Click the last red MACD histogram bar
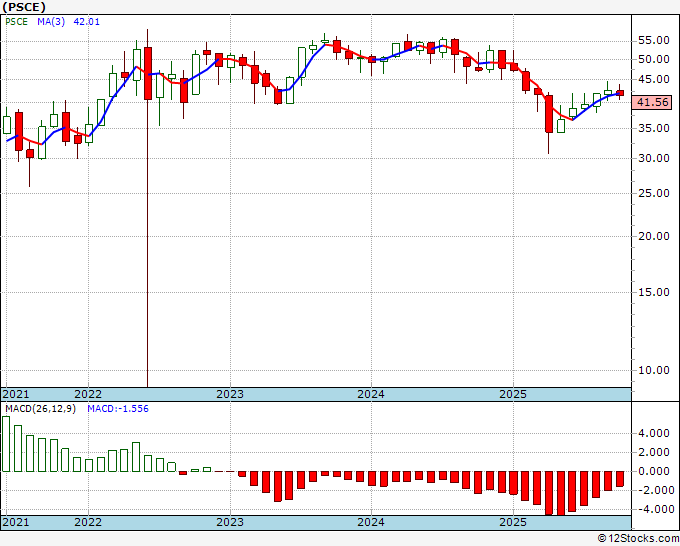 tap(620, 479)
